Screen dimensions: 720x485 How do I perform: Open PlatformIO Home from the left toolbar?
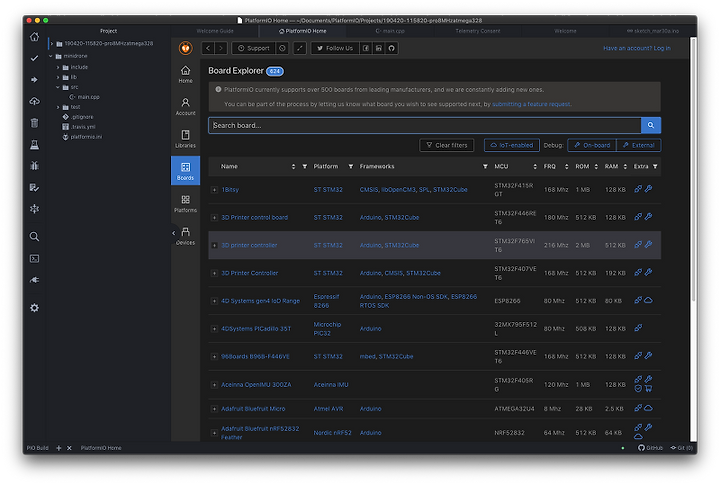34,37
